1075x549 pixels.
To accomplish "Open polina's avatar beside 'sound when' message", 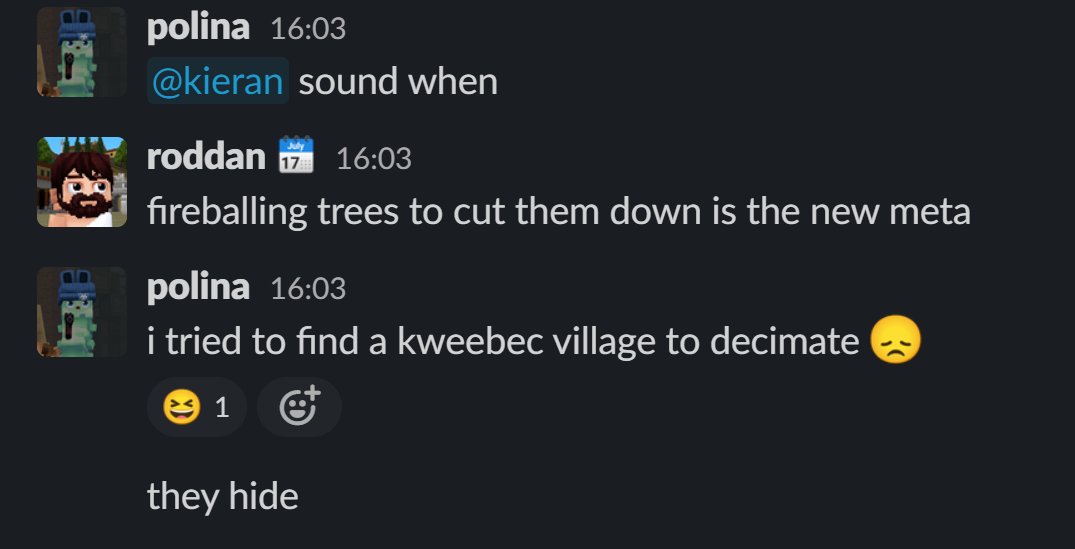I will [82, 51].
